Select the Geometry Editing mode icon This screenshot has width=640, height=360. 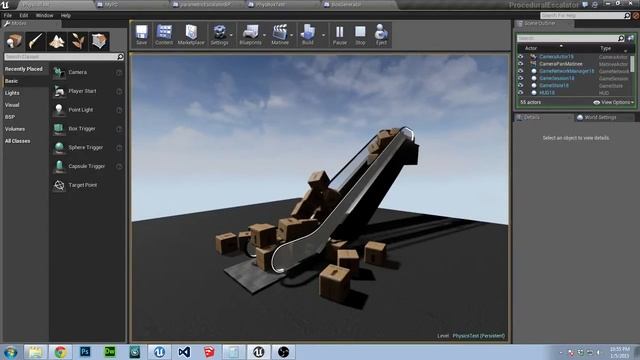click(x=99, y=41)
